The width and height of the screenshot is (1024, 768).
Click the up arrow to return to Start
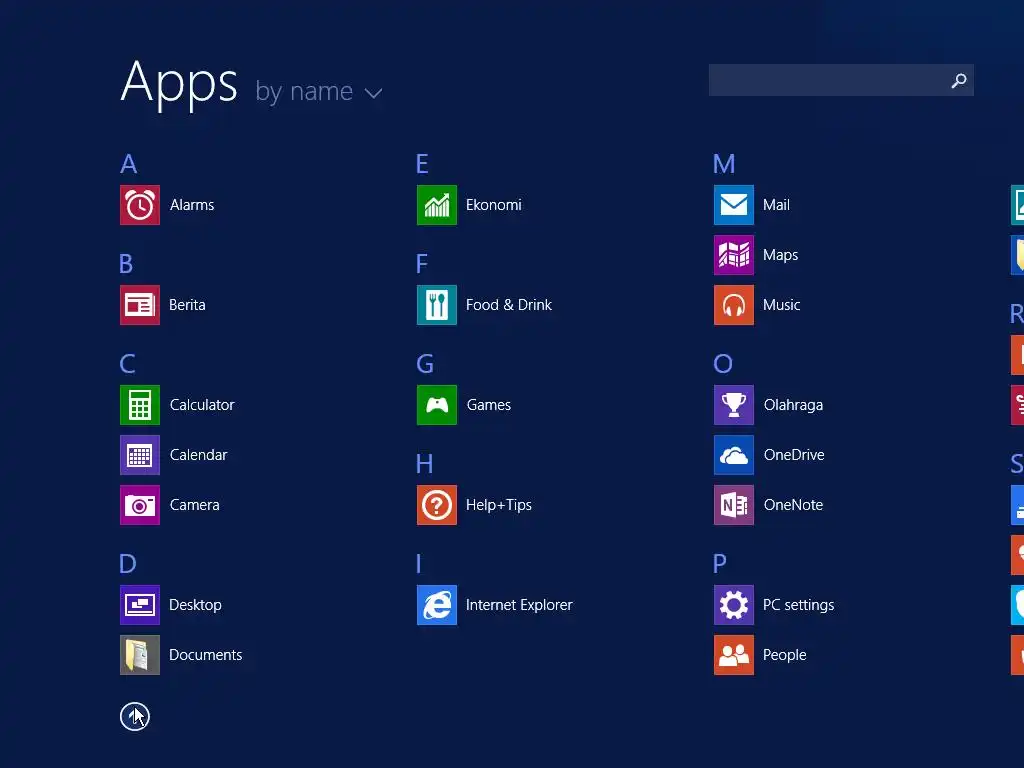[x=135, y=716]
